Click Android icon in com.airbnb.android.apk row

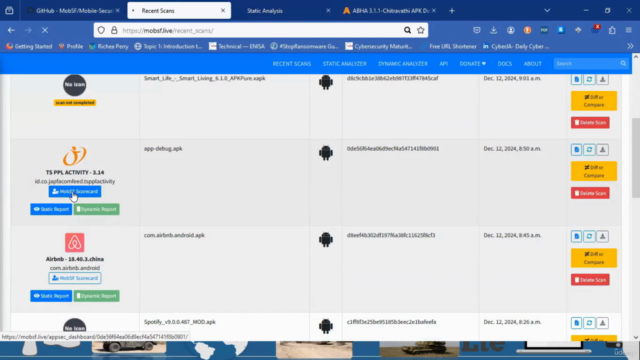pos(326,239)
